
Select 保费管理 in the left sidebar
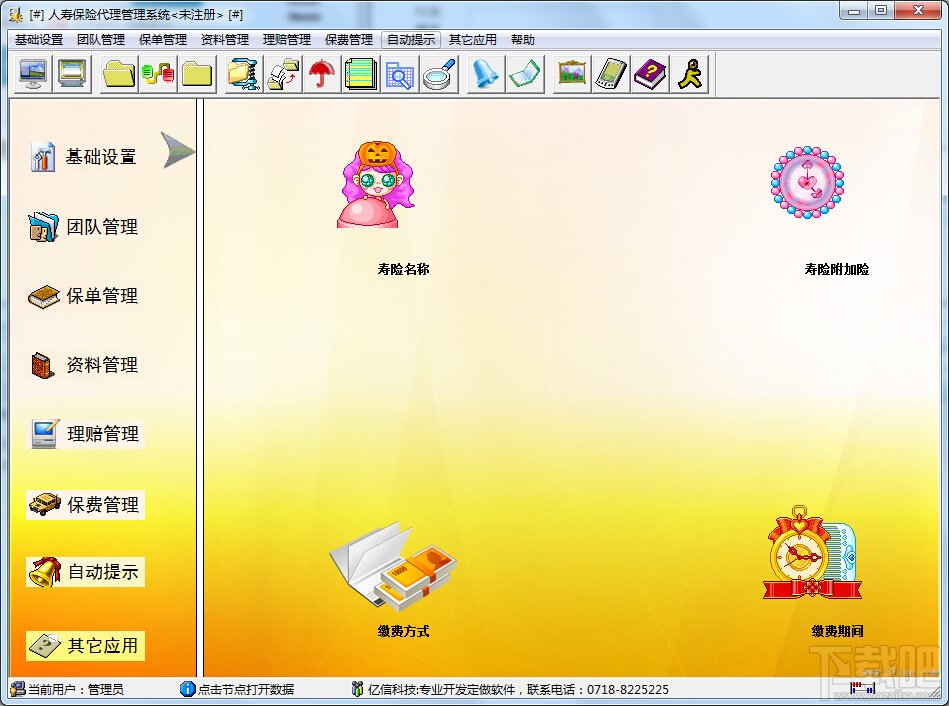click(85, 504)
